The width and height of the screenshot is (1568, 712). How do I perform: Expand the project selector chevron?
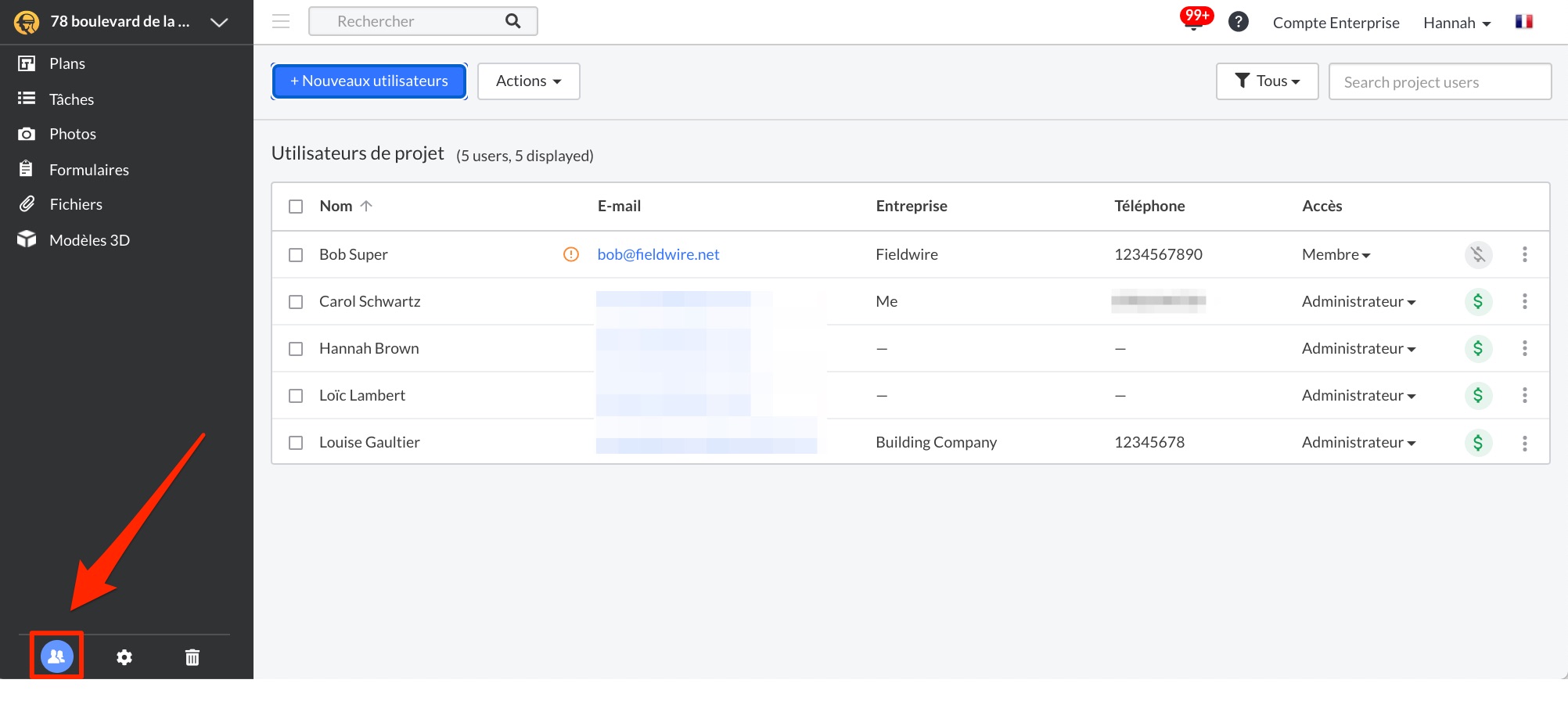219,22
